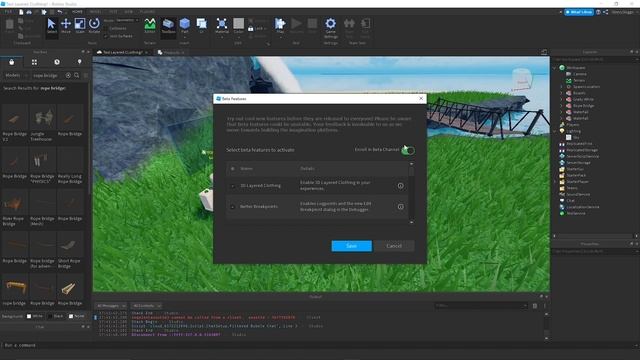Click the info icon for 3D Layered Clothing

400,186
